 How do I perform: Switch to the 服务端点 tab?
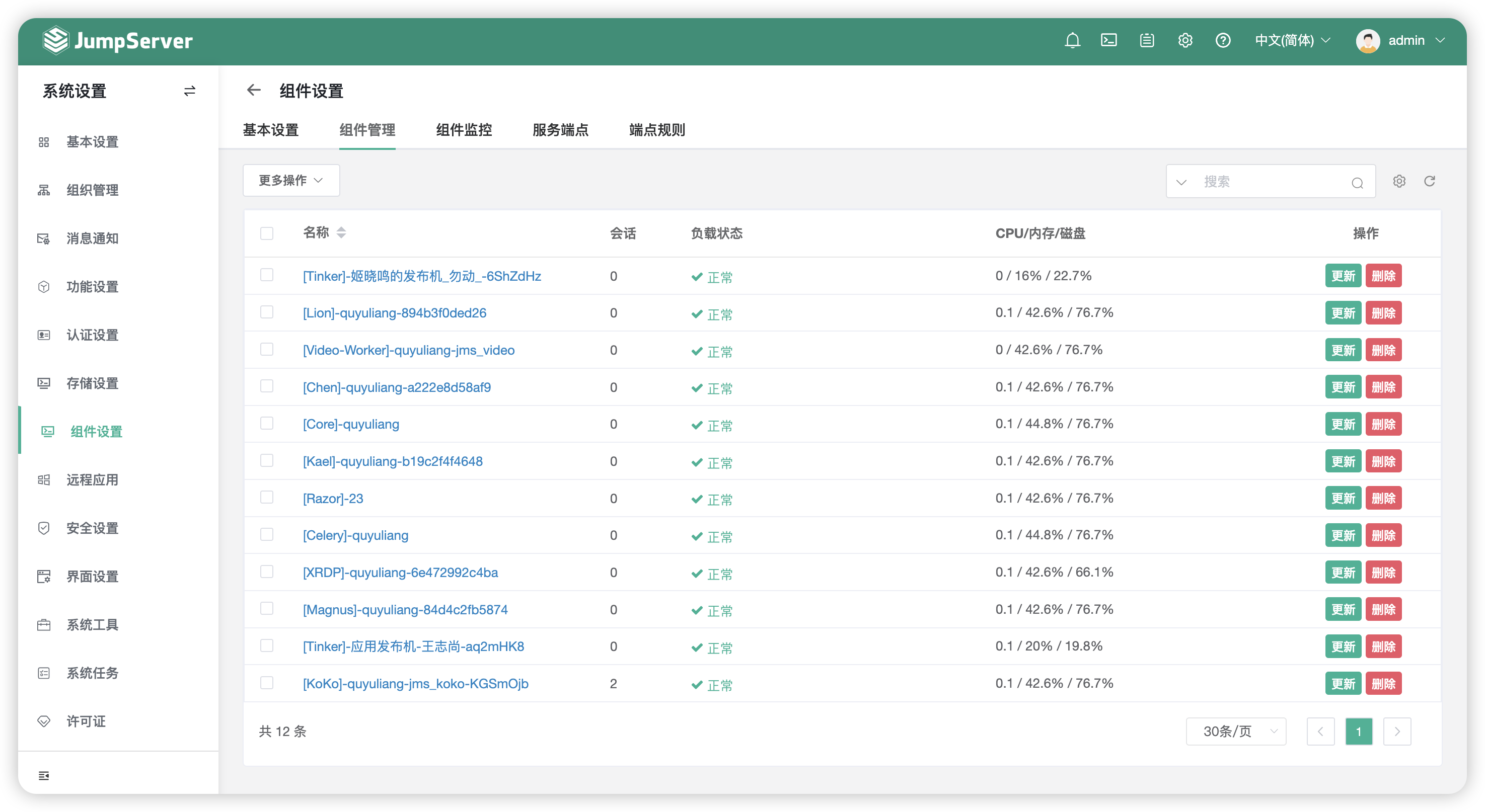tap(560, 130)
